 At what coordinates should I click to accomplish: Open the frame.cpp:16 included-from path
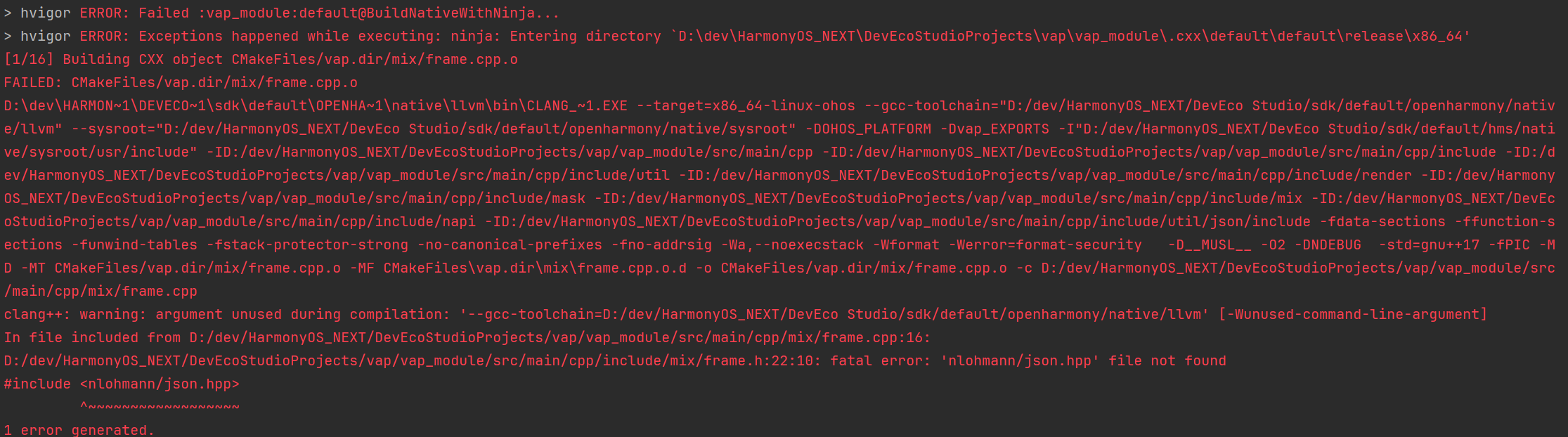pos(559,337)
